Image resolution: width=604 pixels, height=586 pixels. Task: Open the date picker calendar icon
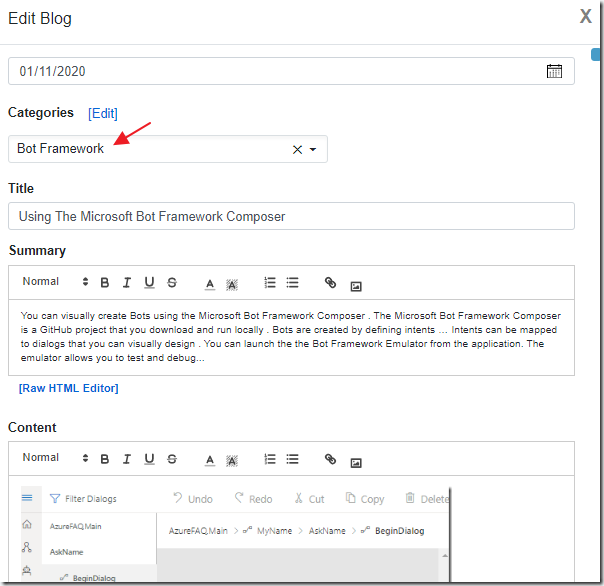click(554, 71)
